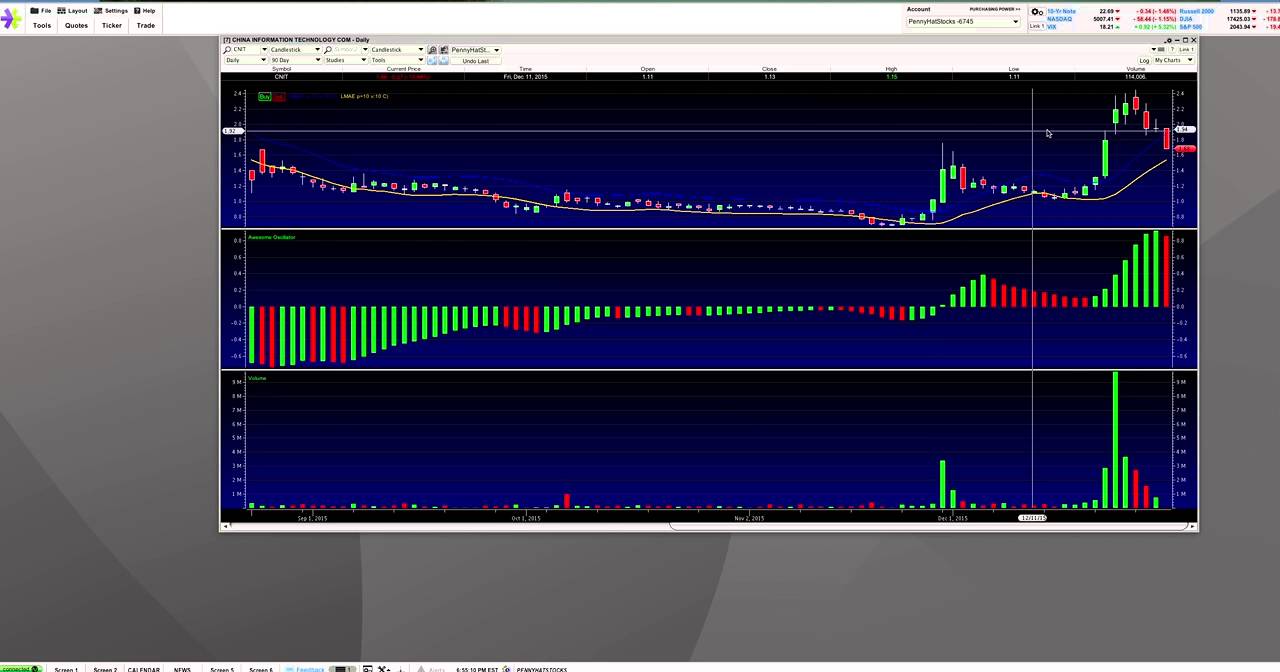
Task: Open the chart Tools dropdown
Action: (x=397, y=60)
